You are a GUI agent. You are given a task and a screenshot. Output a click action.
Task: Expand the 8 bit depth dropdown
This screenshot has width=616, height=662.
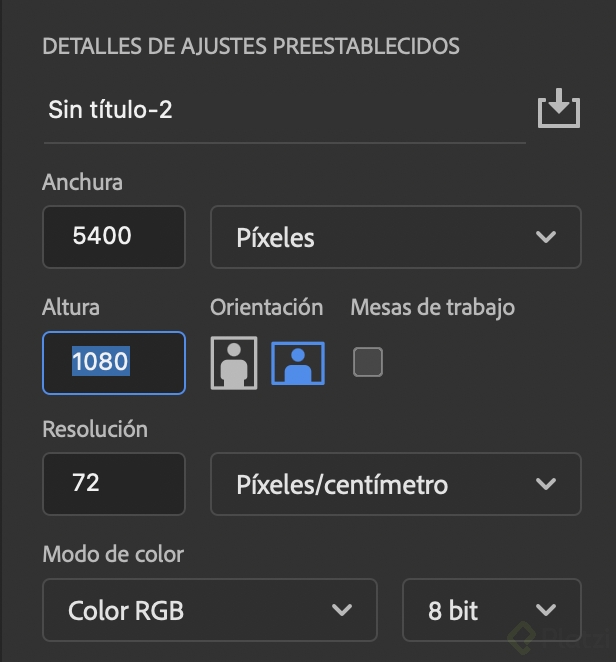(x=491, y=609)
